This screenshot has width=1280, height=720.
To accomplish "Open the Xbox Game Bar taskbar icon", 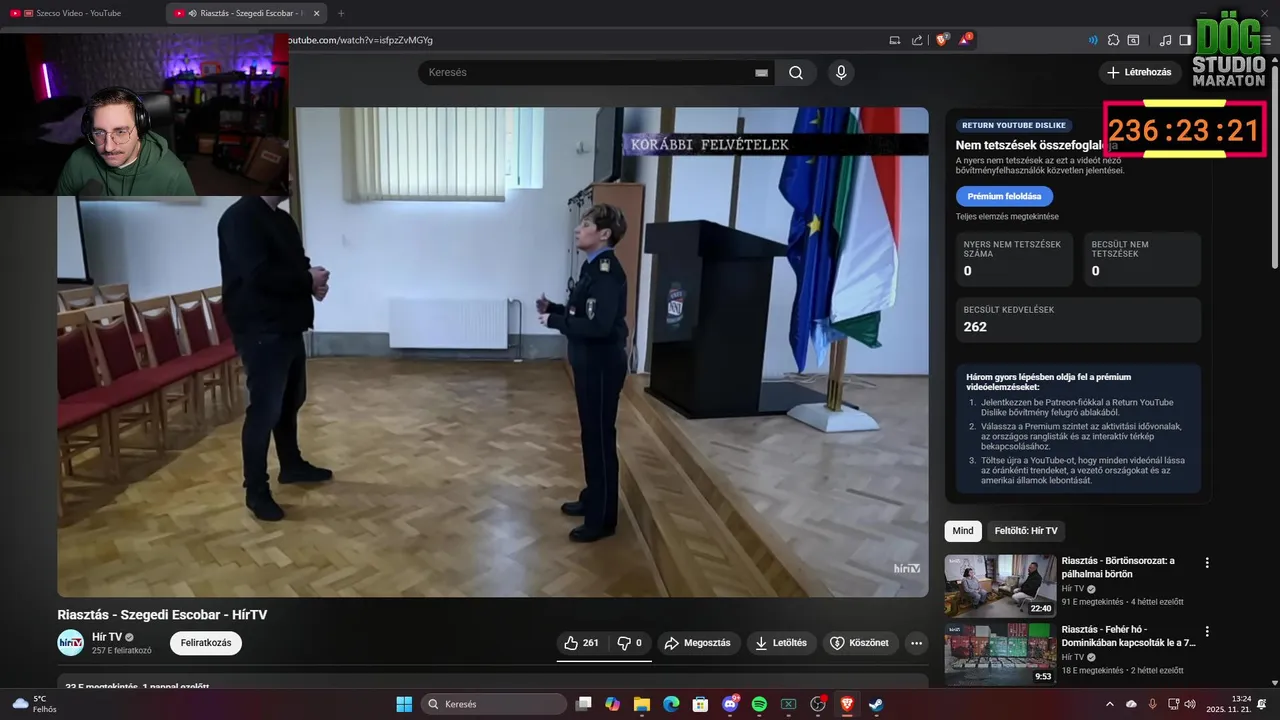I will (x=788, y=704).
